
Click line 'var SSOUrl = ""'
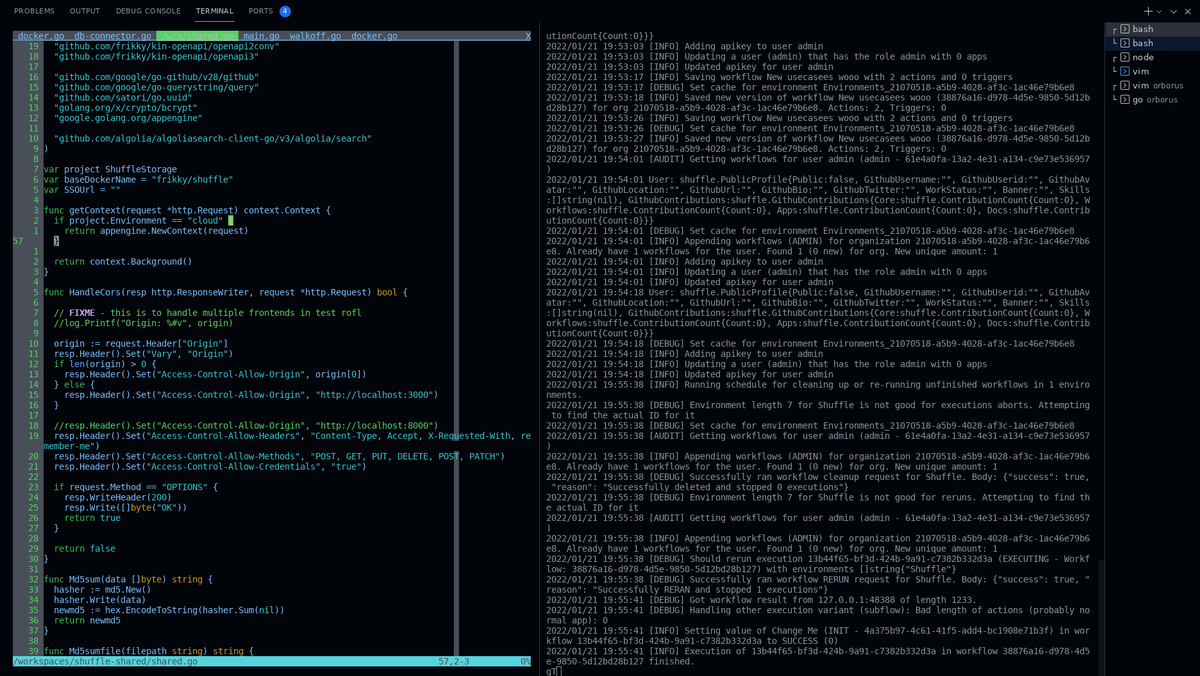tap(82, 189)
